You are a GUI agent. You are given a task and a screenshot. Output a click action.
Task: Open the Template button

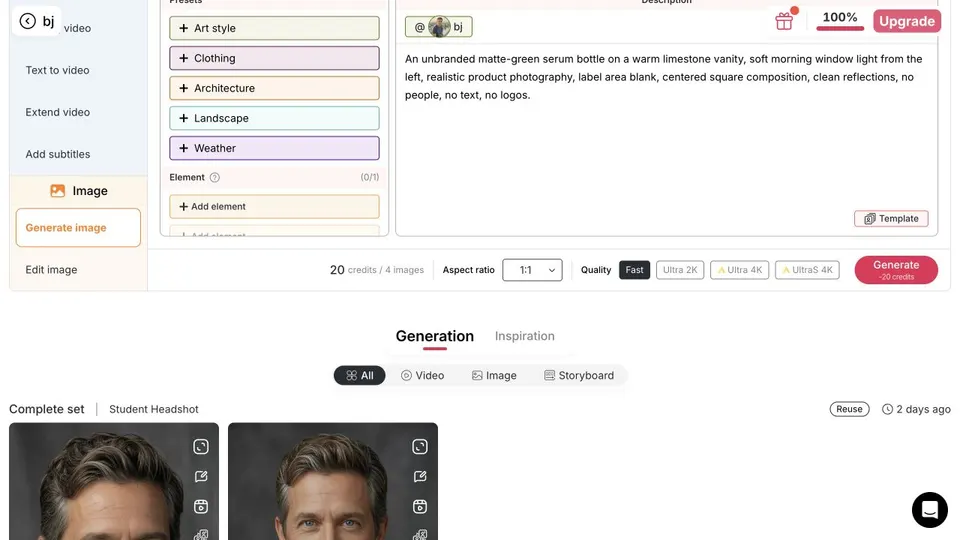coord(891,219)
